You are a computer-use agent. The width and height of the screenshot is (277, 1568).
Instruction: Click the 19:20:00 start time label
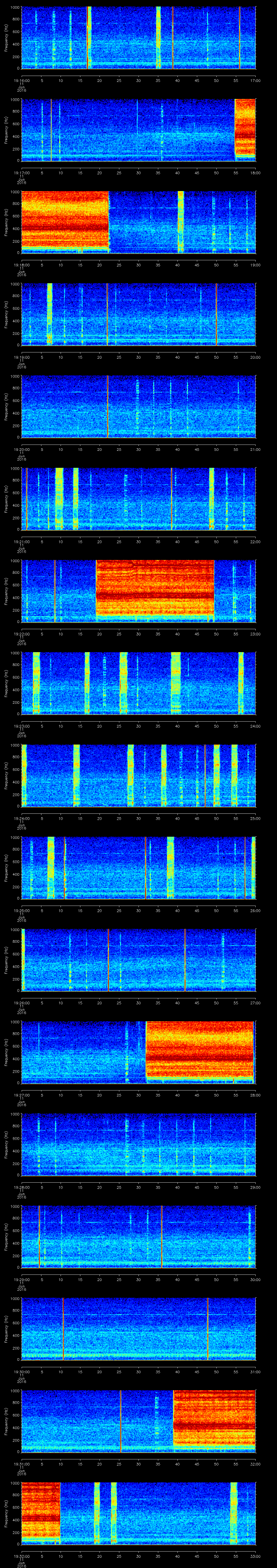[22, 450]
